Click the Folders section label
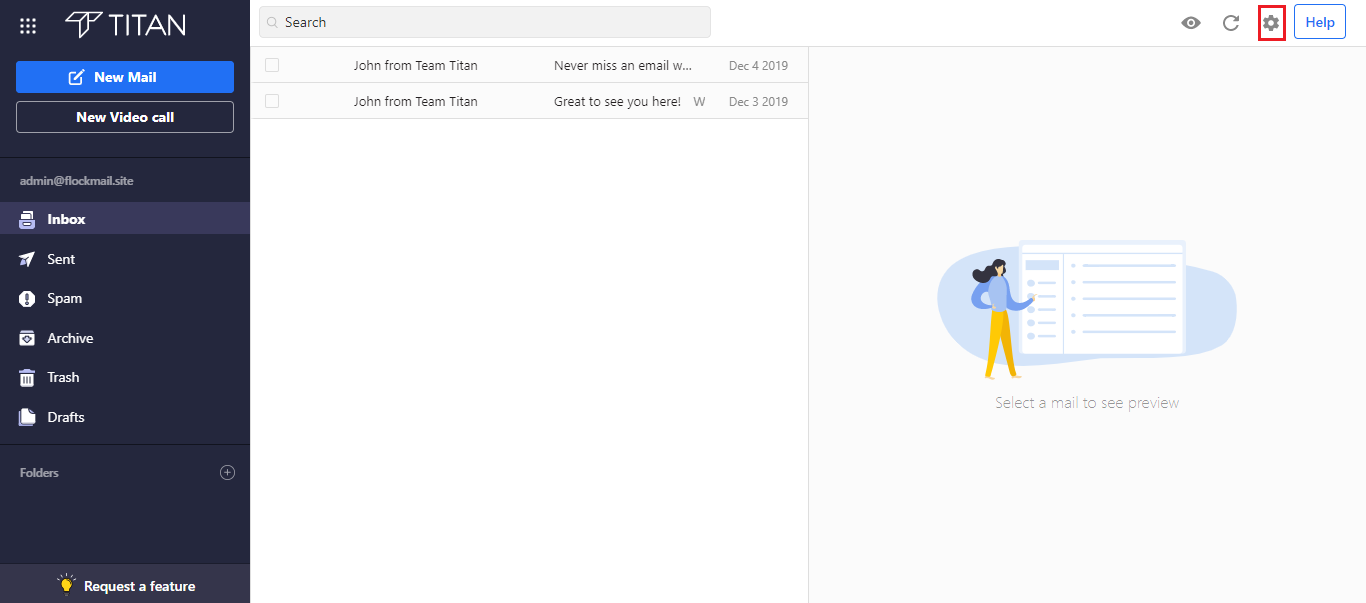This screenshot has width=1366, height=603. tap(39, 473)
